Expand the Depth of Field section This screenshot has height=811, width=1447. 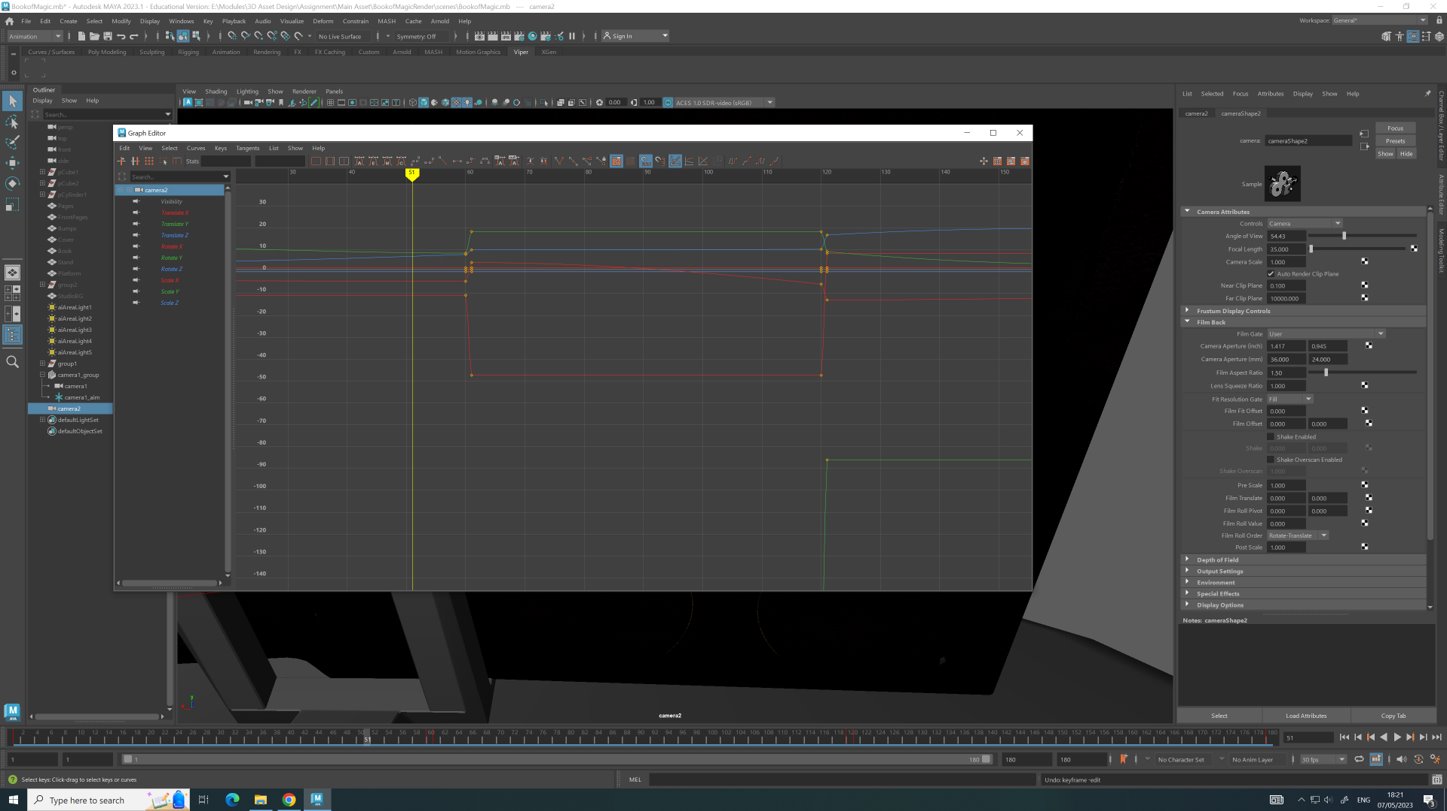[x=1219, y=560]
